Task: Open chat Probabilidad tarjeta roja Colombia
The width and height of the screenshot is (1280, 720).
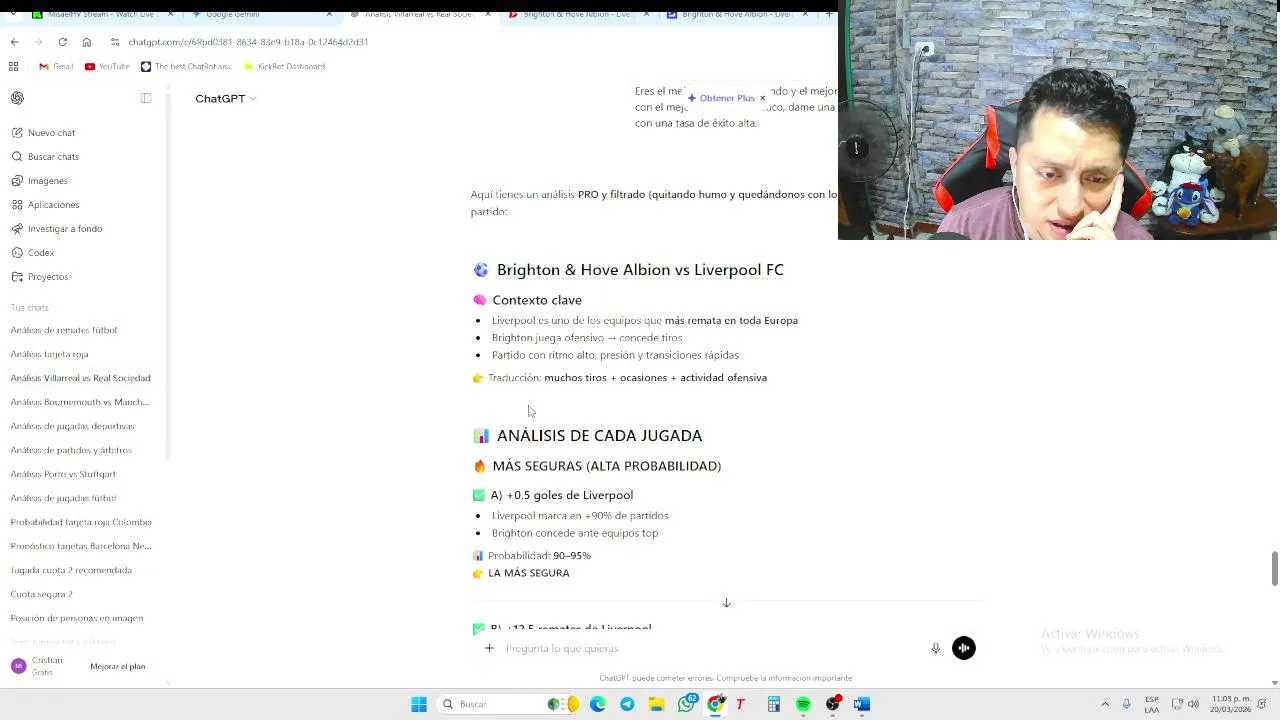Action: coord(81,522)
